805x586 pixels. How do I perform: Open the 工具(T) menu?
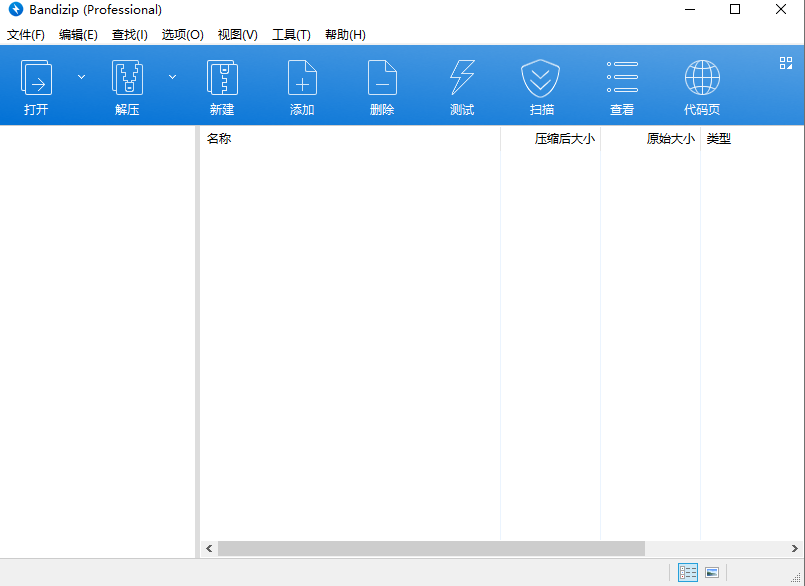coord(291,35)
